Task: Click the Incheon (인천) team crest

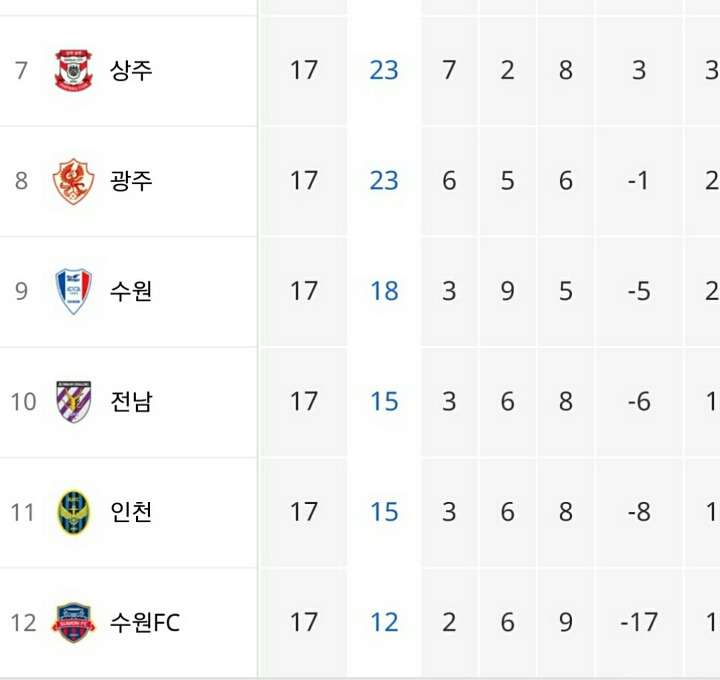Action: (73, 512)
